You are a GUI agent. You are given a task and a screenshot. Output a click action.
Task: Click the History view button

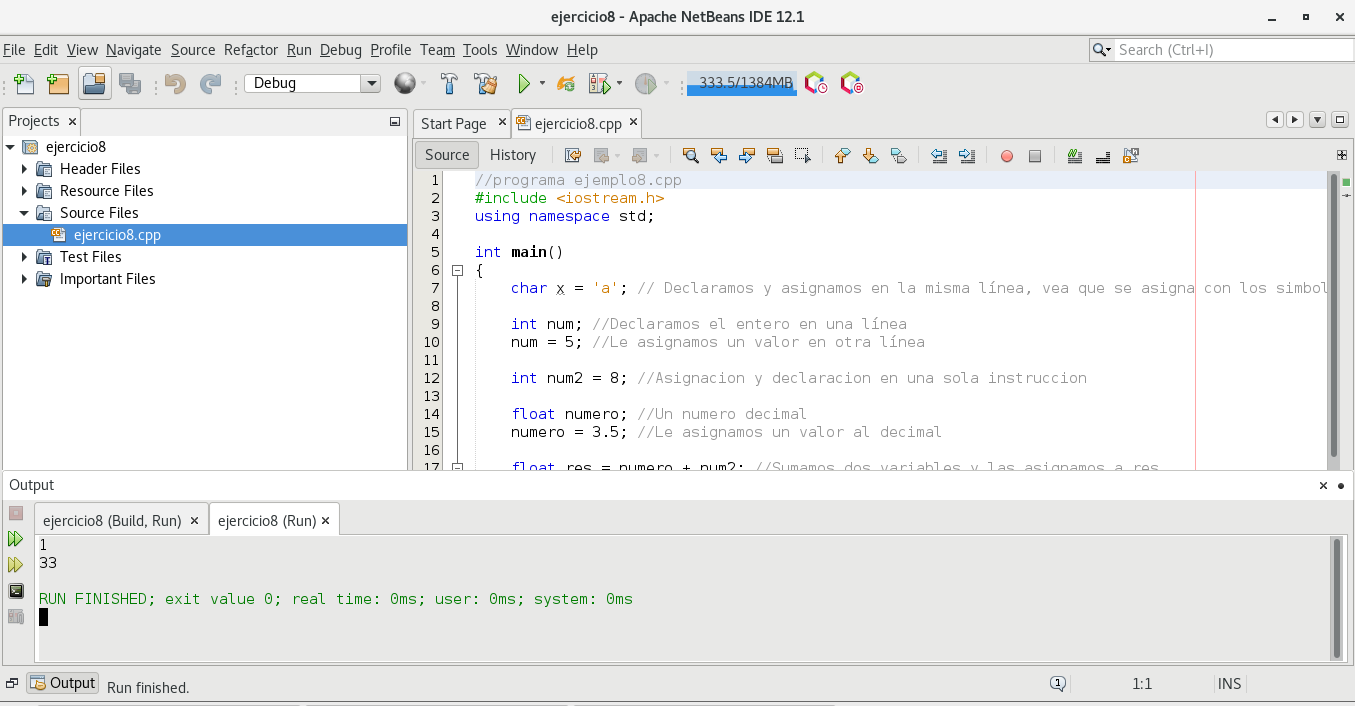click(x=513, y=155)
